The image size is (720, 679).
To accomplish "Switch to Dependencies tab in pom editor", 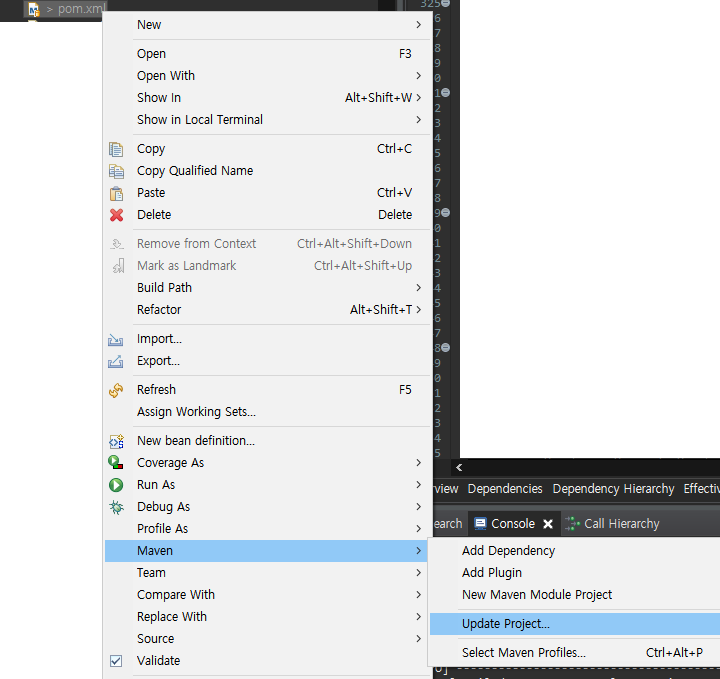I will 505,489.
